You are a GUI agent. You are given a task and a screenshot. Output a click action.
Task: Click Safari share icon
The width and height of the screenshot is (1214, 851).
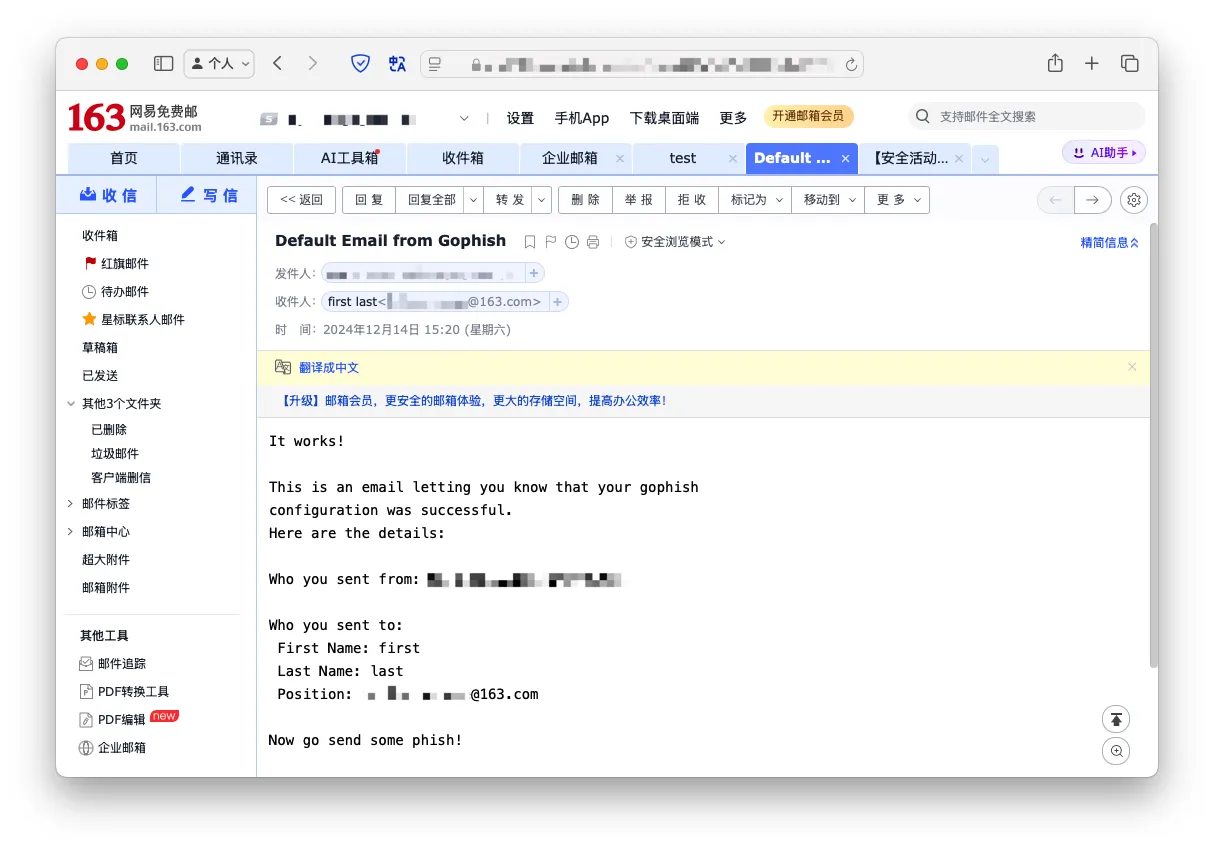point(1055,63)
